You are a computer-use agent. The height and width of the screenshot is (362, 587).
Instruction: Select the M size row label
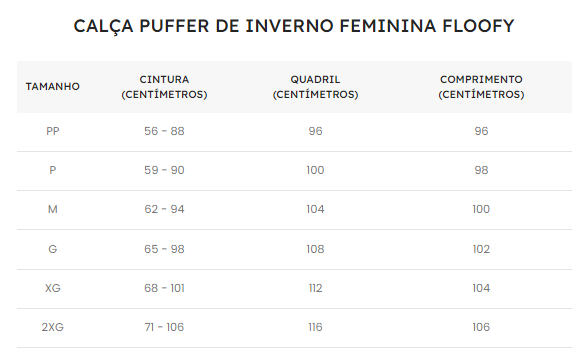coord(53,209)
